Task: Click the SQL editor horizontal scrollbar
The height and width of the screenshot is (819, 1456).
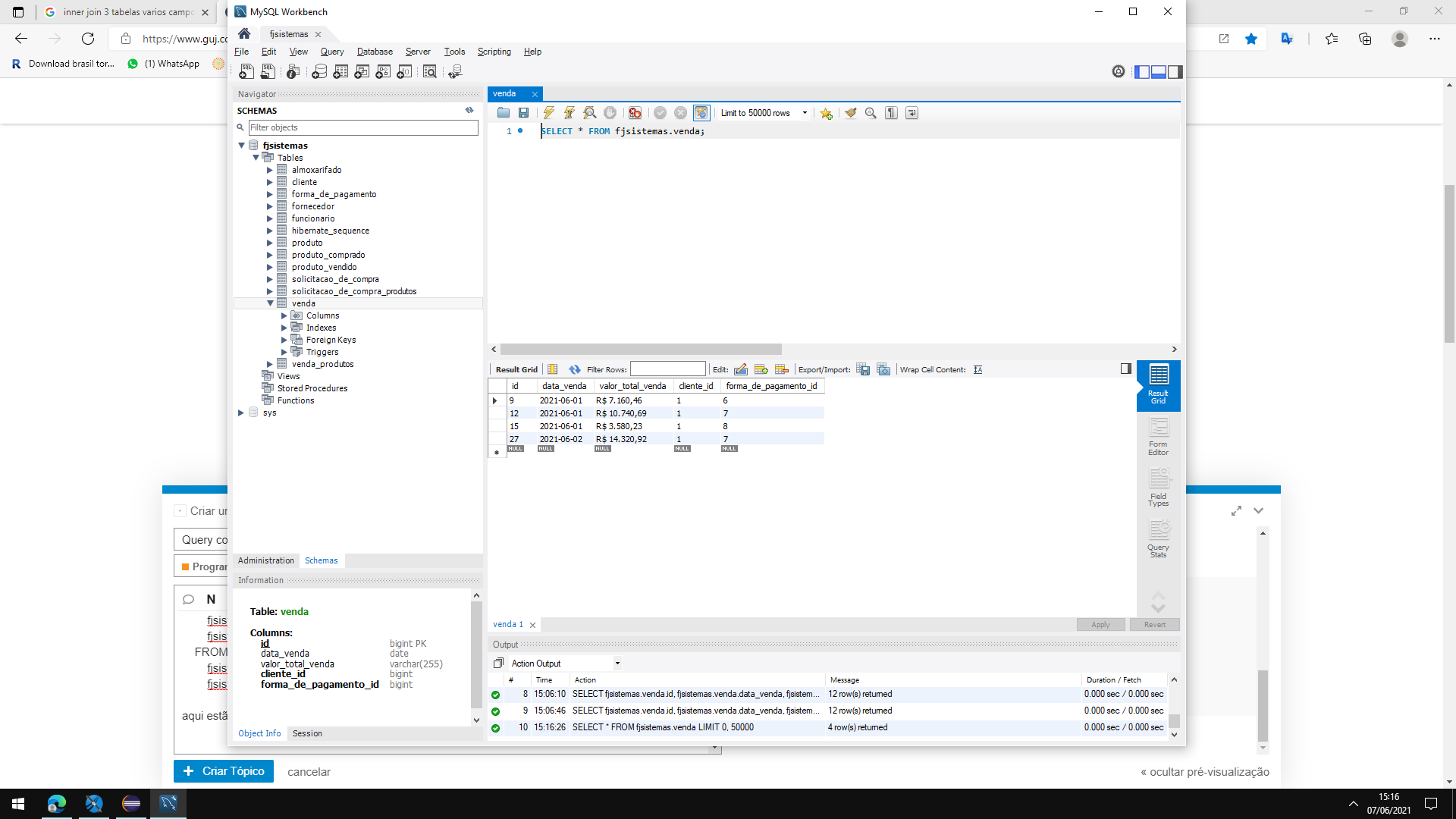Action: point(641,350)
